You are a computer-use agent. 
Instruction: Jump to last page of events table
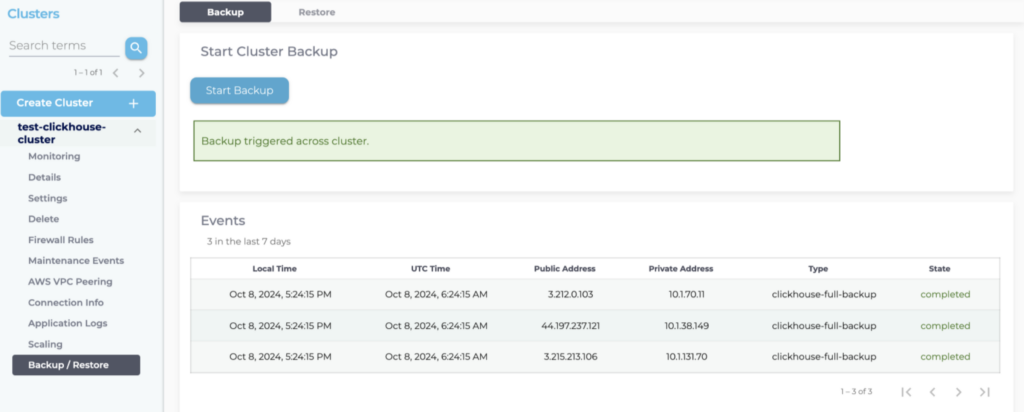click(985, 392)
